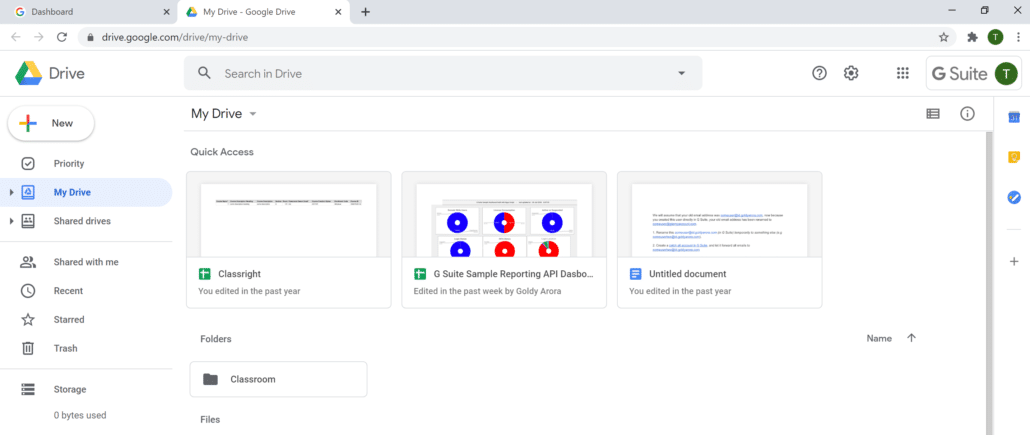Open the Chrome three-dot menu
This screenshot has height=435, width=1030.
tap(1018, 37)
